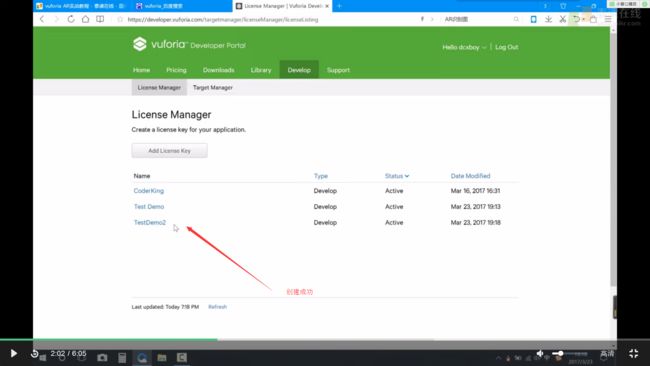This screenshot has width=650, height=366.
Task: Click the Mar 16, 2017 16:31 date cell
Action: 475,191
